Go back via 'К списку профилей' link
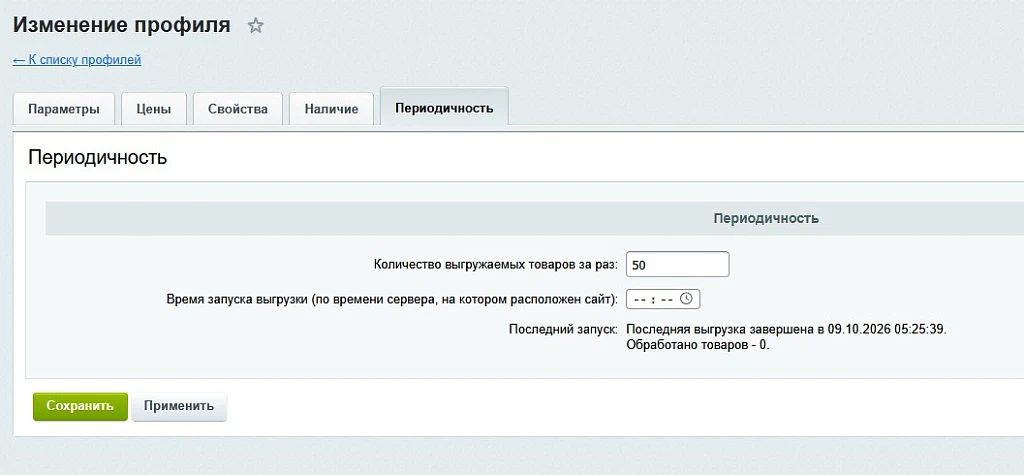Image resolution: width=1024 pixels, height=475 pixels. tap(77, 60)
